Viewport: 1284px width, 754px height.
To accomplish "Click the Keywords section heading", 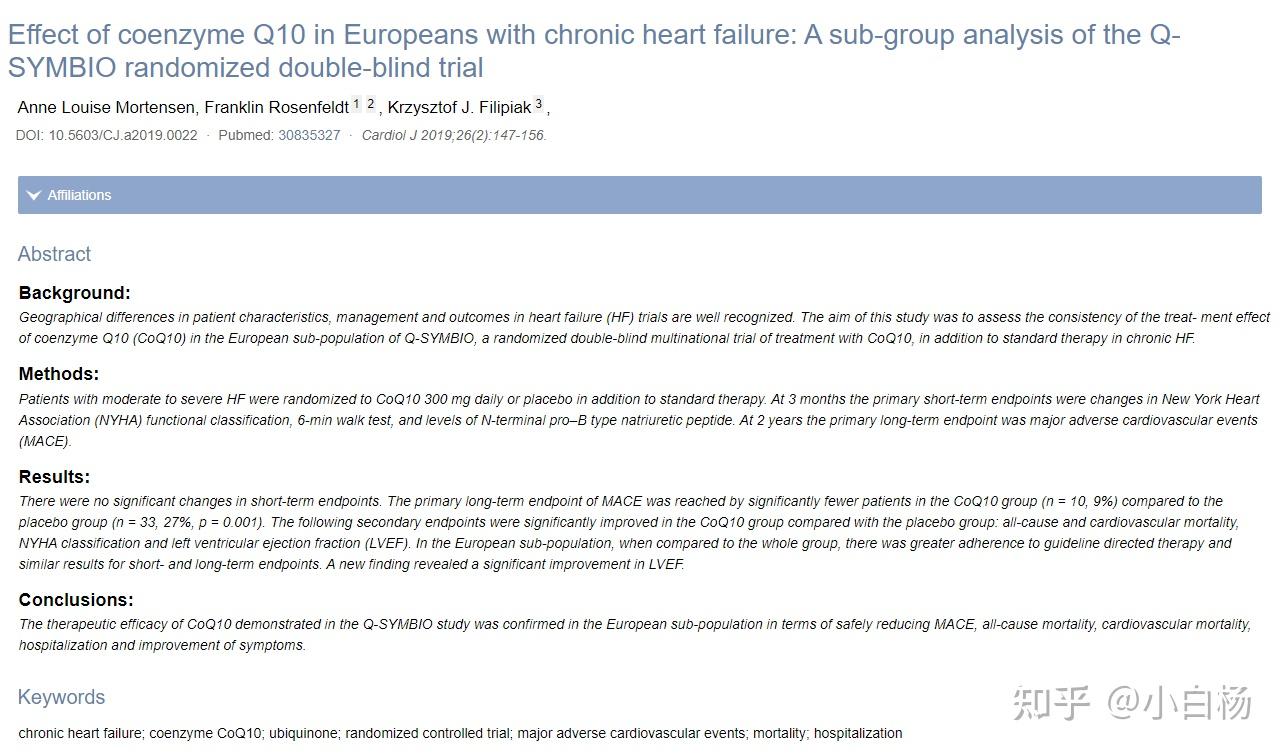I will point(61,697).
